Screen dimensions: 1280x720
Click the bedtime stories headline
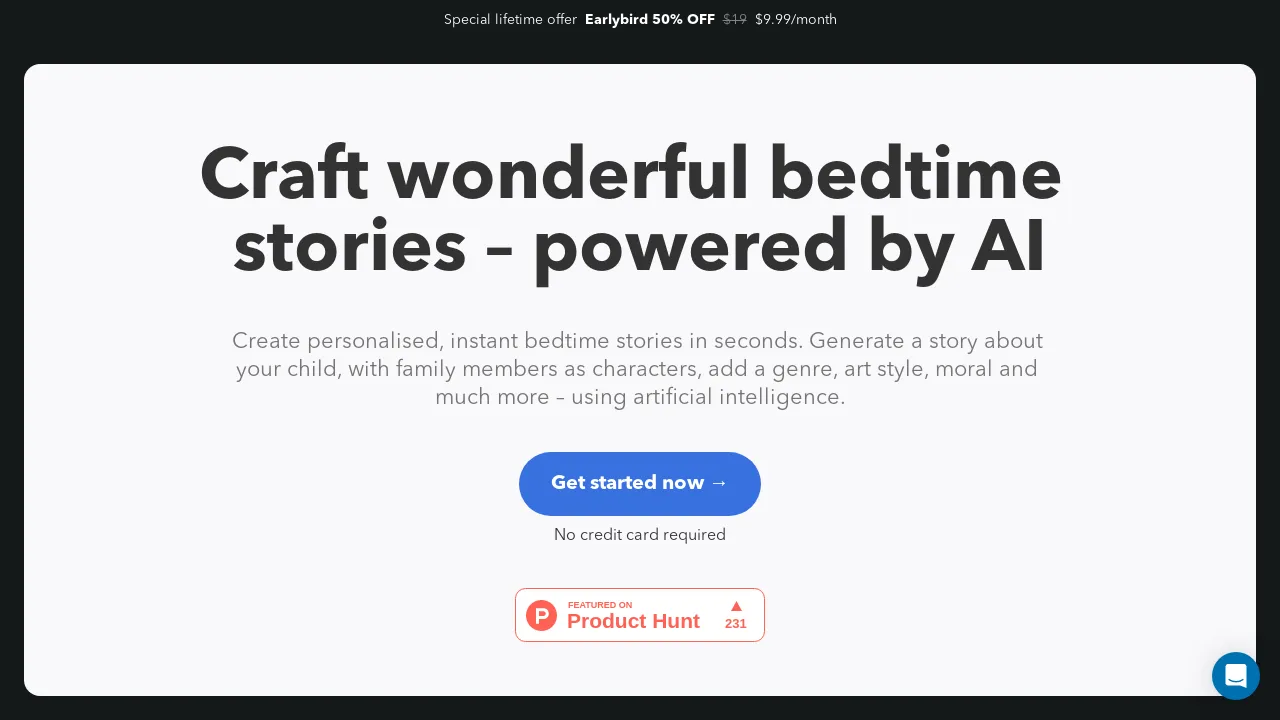click(x=632, y=210)
